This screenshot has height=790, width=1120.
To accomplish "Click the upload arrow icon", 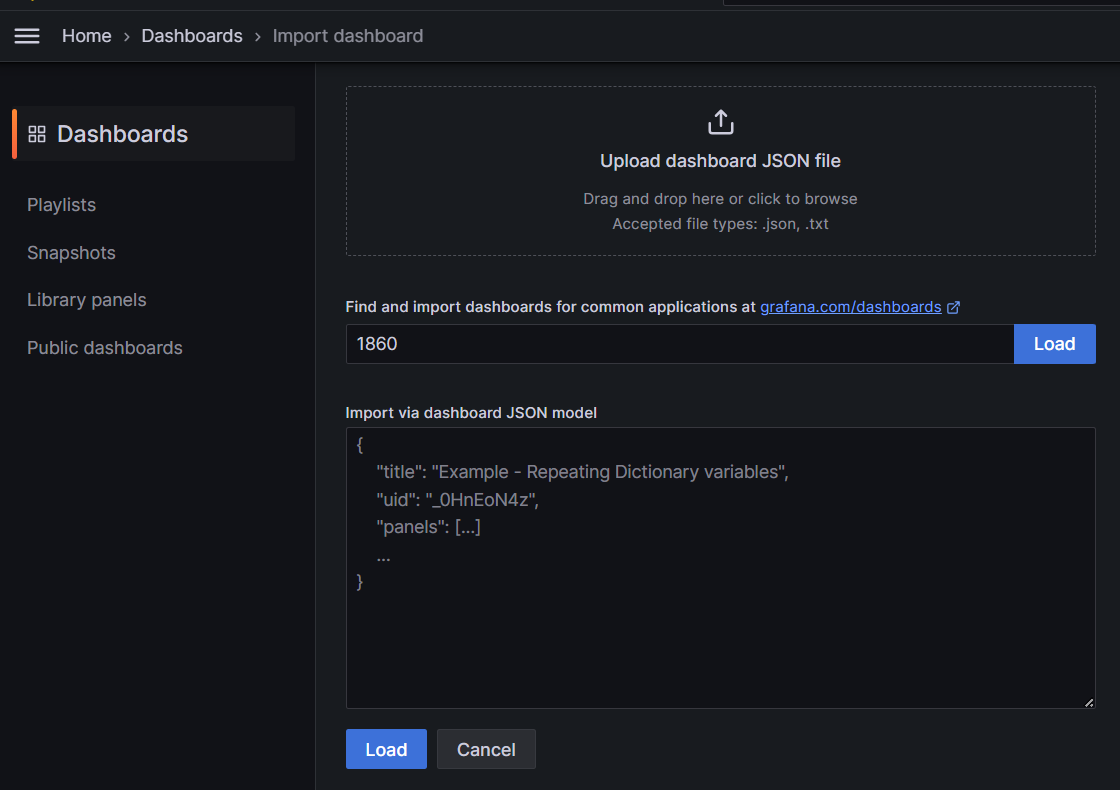I will [720, 120].
